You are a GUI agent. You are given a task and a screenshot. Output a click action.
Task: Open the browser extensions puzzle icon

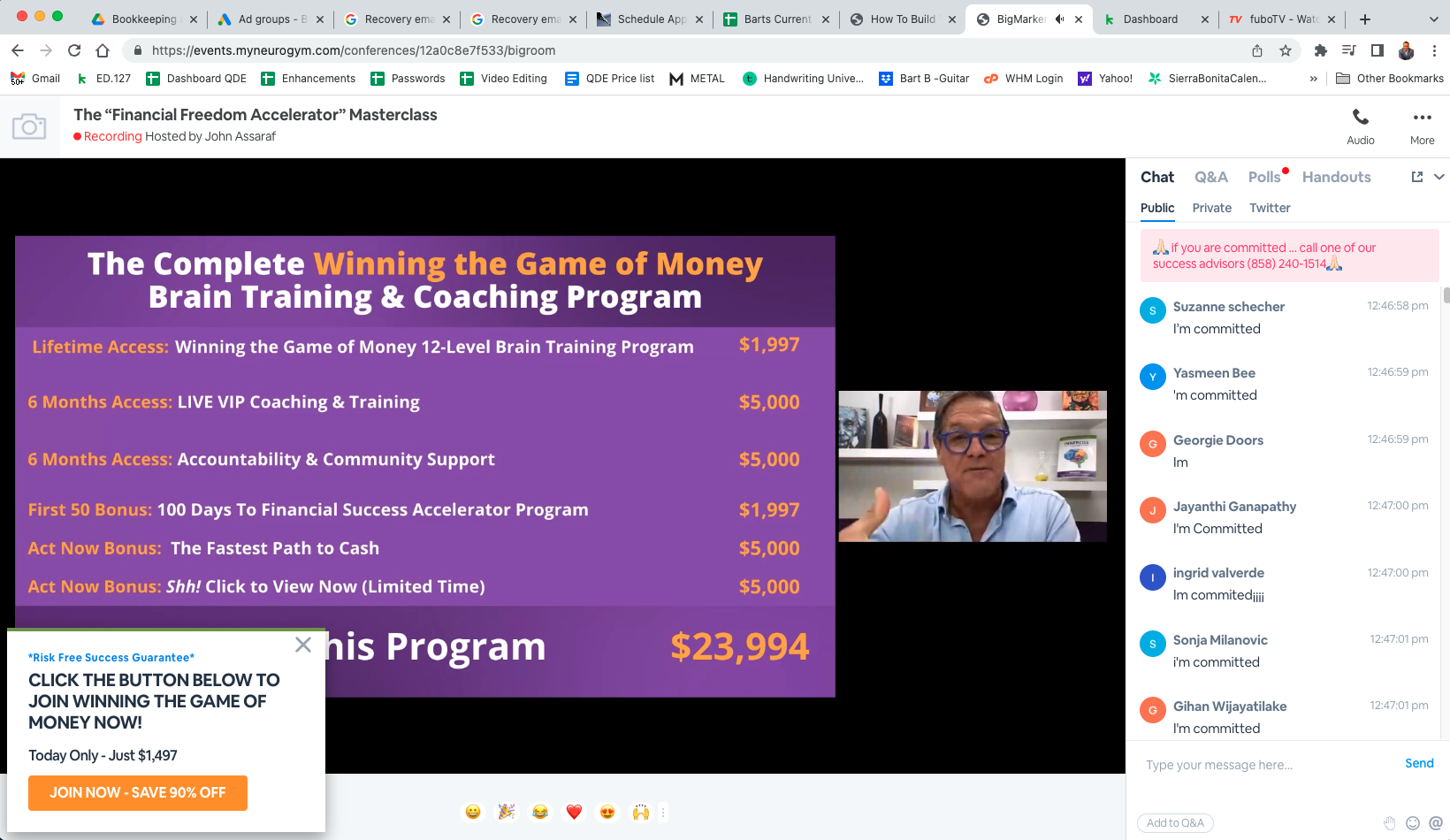[1321, 50]
